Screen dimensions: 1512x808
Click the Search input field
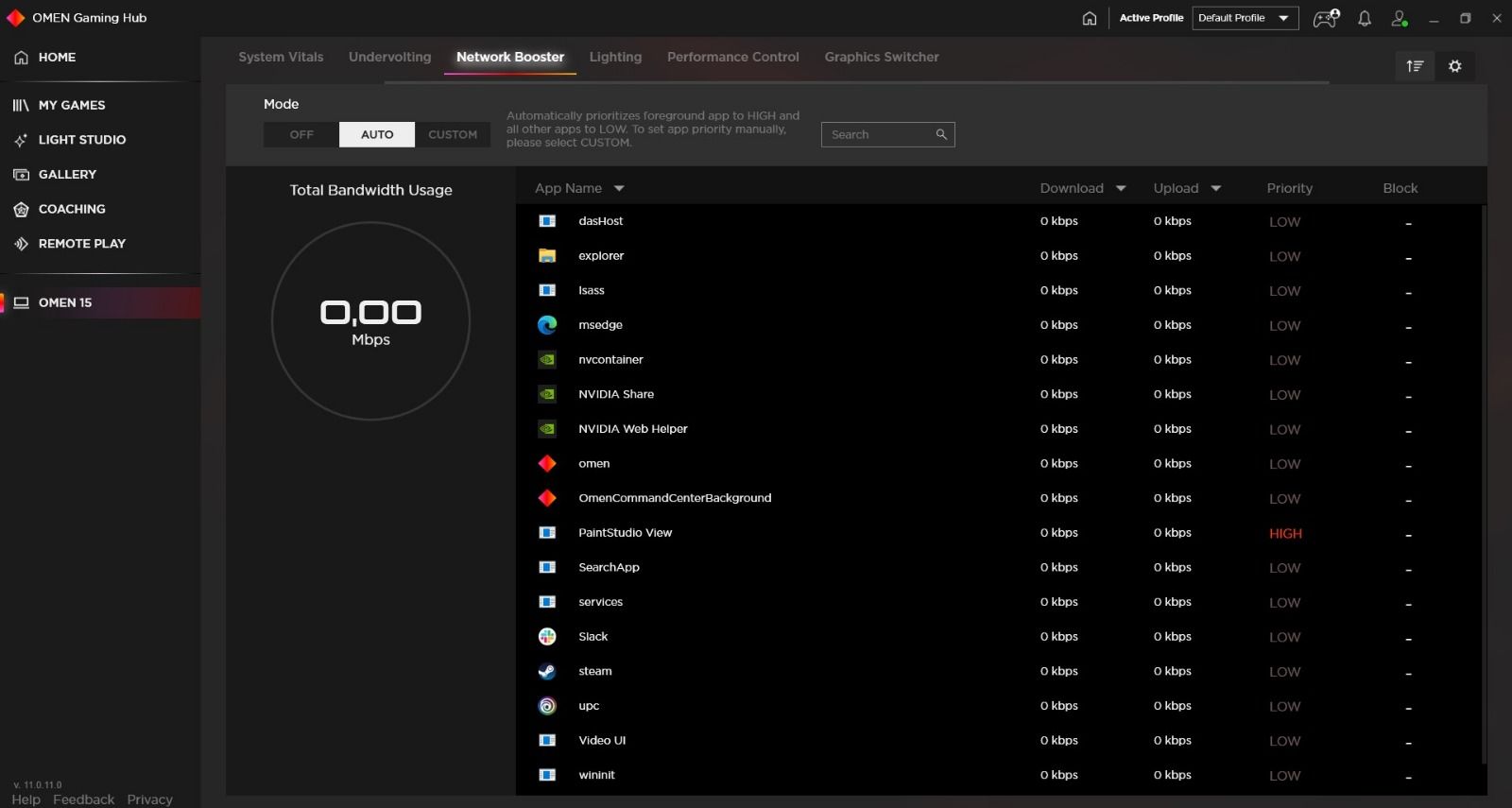coord(887,134)
